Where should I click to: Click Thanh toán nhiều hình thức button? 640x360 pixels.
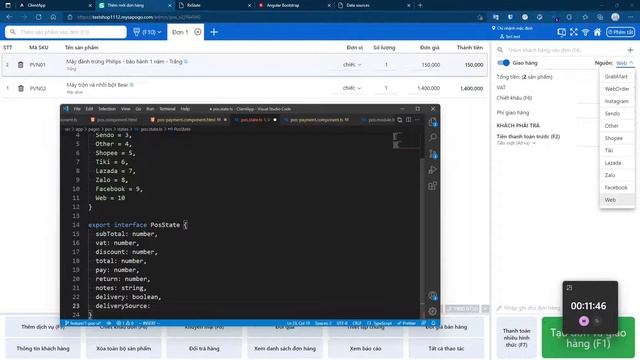point(516,338)
